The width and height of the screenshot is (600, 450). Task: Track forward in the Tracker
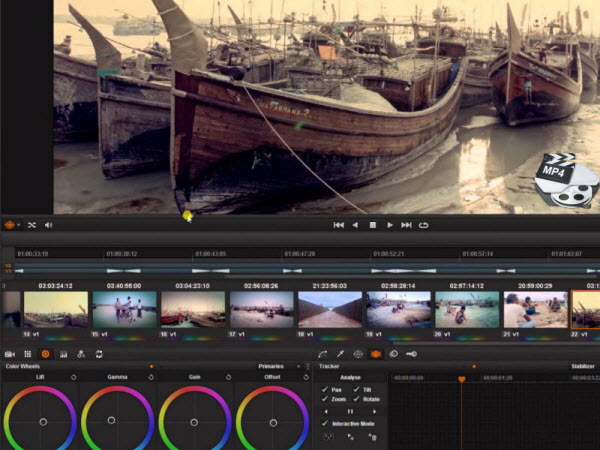374,412
